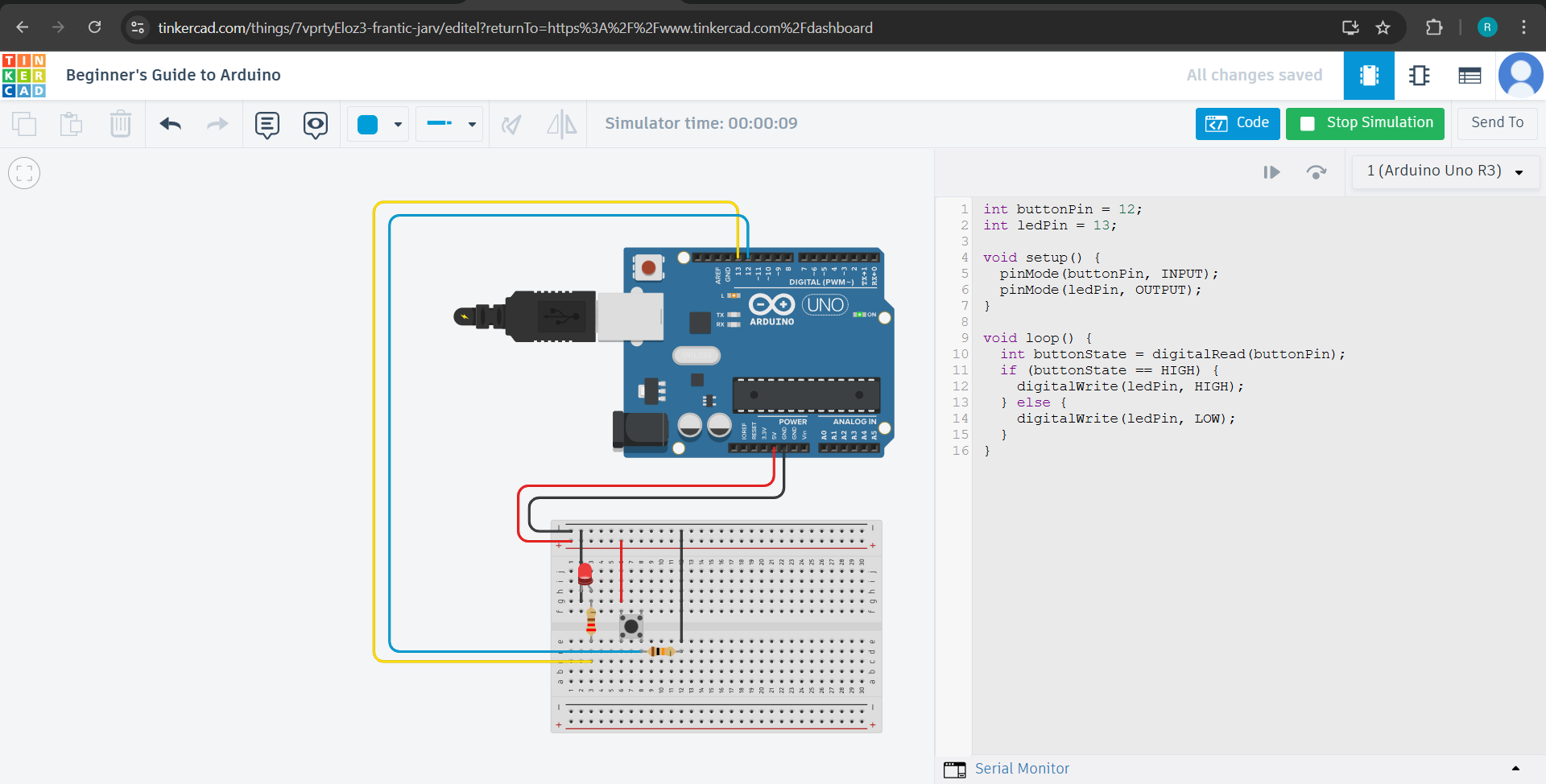
Task: Click the Arduino reset button on board
Action: 648,267
